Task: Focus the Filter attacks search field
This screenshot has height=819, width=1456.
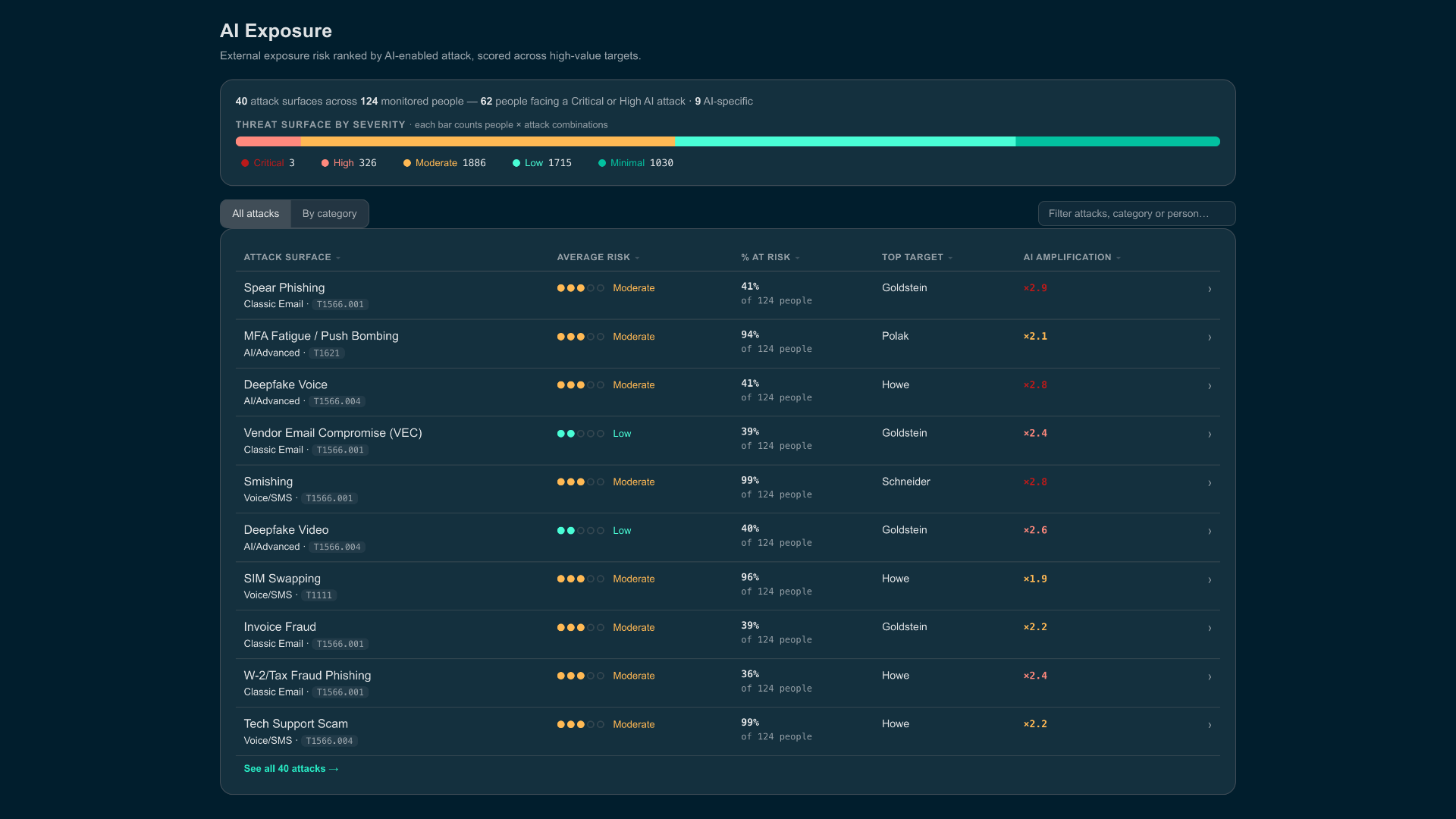Action: [x=1136, y=214]
